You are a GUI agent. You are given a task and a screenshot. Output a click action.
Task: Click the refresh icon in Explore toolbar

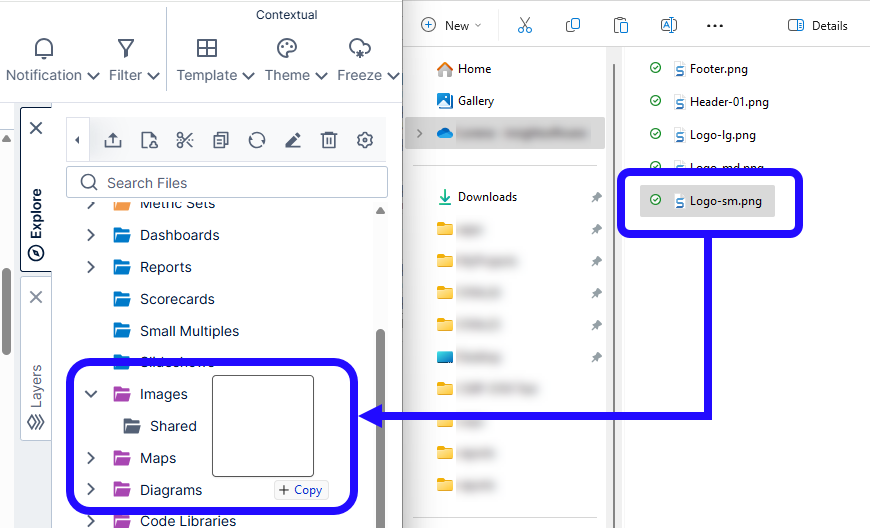pyautogui.click(x=257, y=140)
